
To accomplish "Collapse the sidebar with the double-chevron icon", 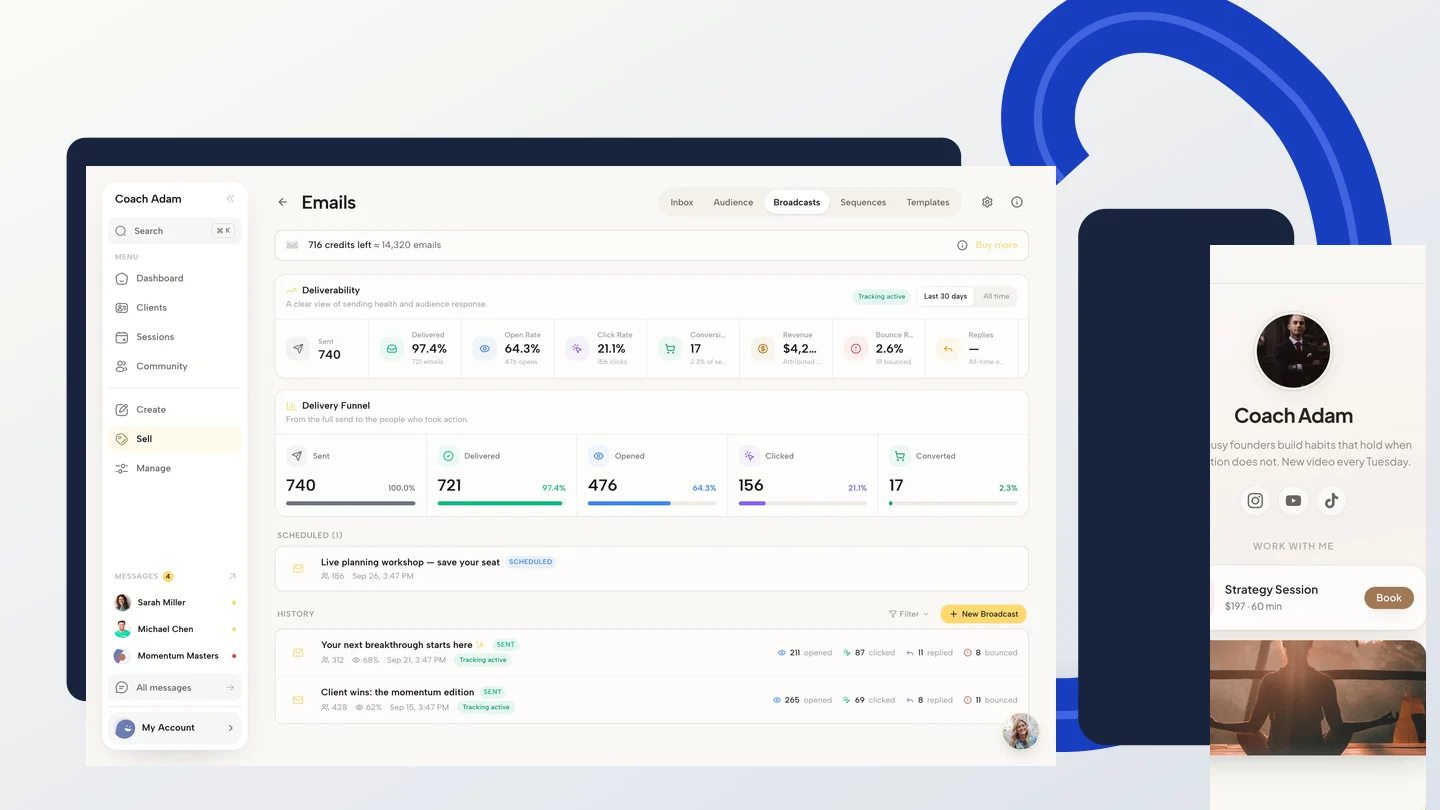I will pos(230,199).
